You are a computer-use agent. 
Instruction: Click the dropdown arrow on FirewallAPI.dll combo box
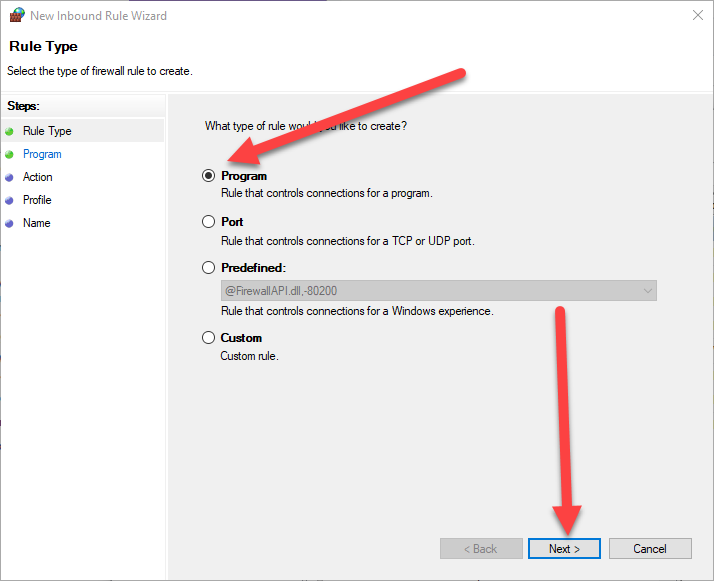click(x=648, y=291)
